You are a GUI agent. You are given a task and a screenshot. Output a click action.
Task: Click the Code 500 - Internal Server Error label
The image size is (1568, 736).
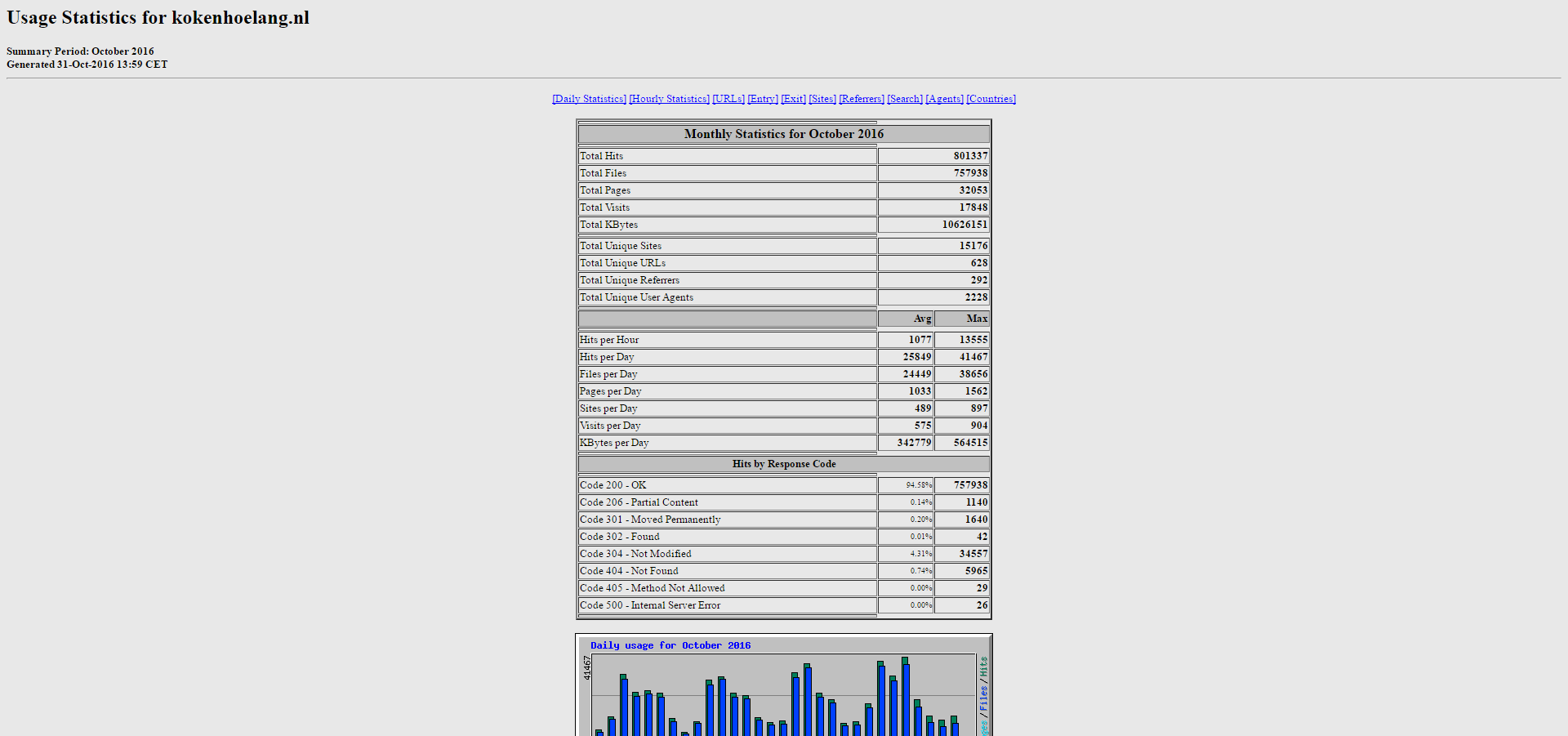click(650, 605)
